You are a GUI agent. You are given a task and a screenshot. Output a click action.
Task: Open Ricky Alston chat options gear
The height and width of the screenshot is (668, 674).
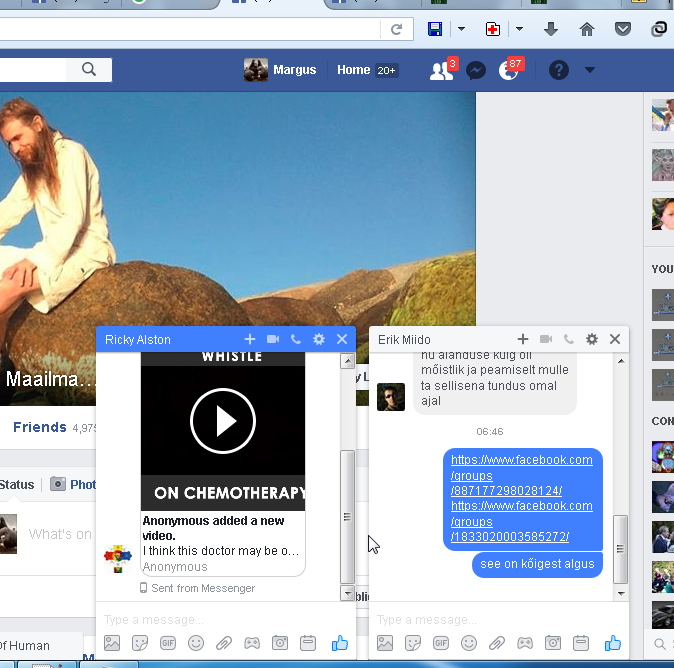(x=319, y=339)
